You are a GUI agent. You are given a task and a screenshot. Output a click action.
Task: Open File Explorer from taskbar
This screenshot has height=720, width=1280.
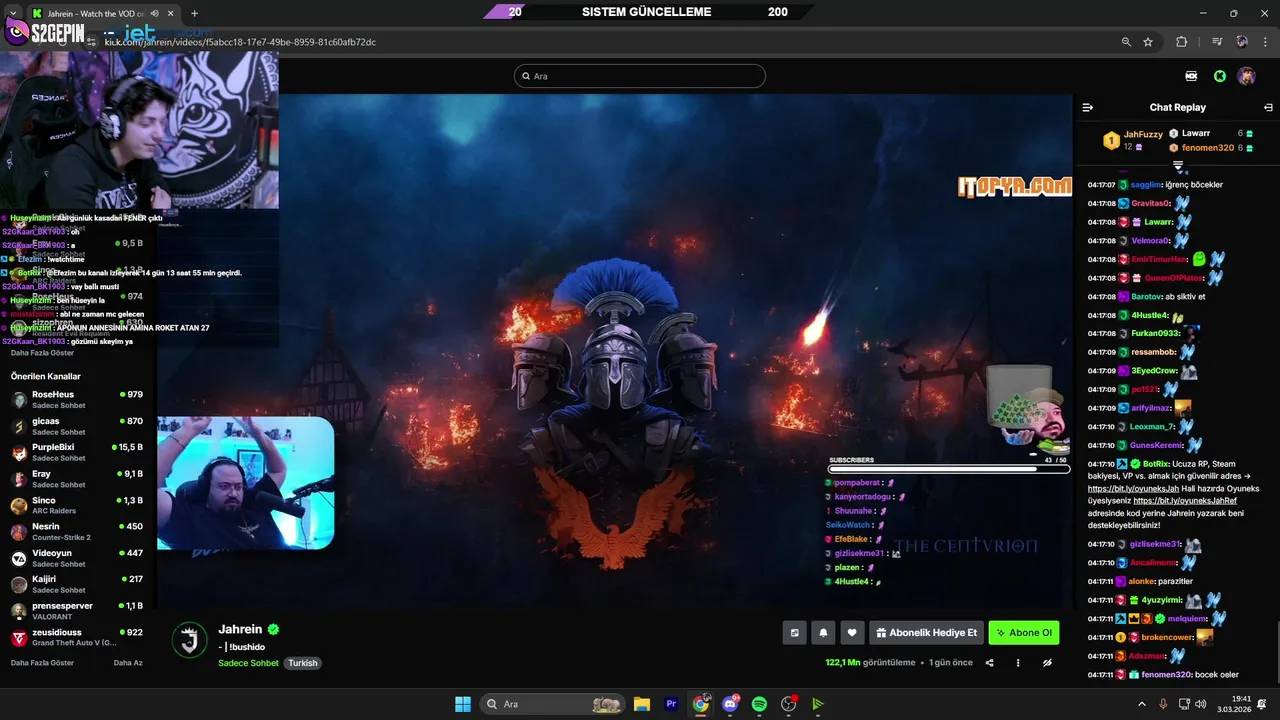coord(642,704)
